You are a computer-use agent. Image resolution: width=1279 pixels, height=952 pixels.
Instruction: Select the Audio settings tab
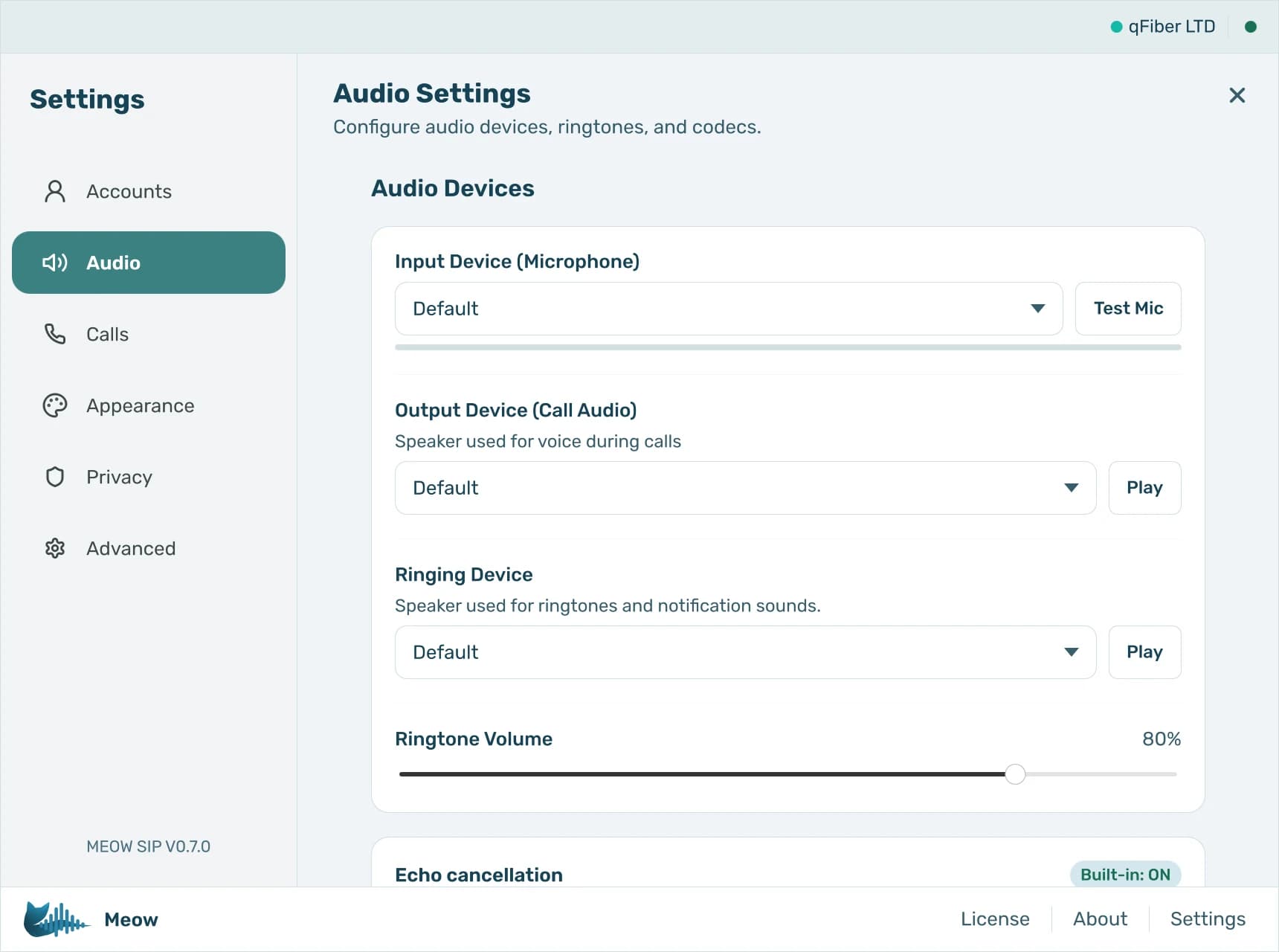(149, 263)
